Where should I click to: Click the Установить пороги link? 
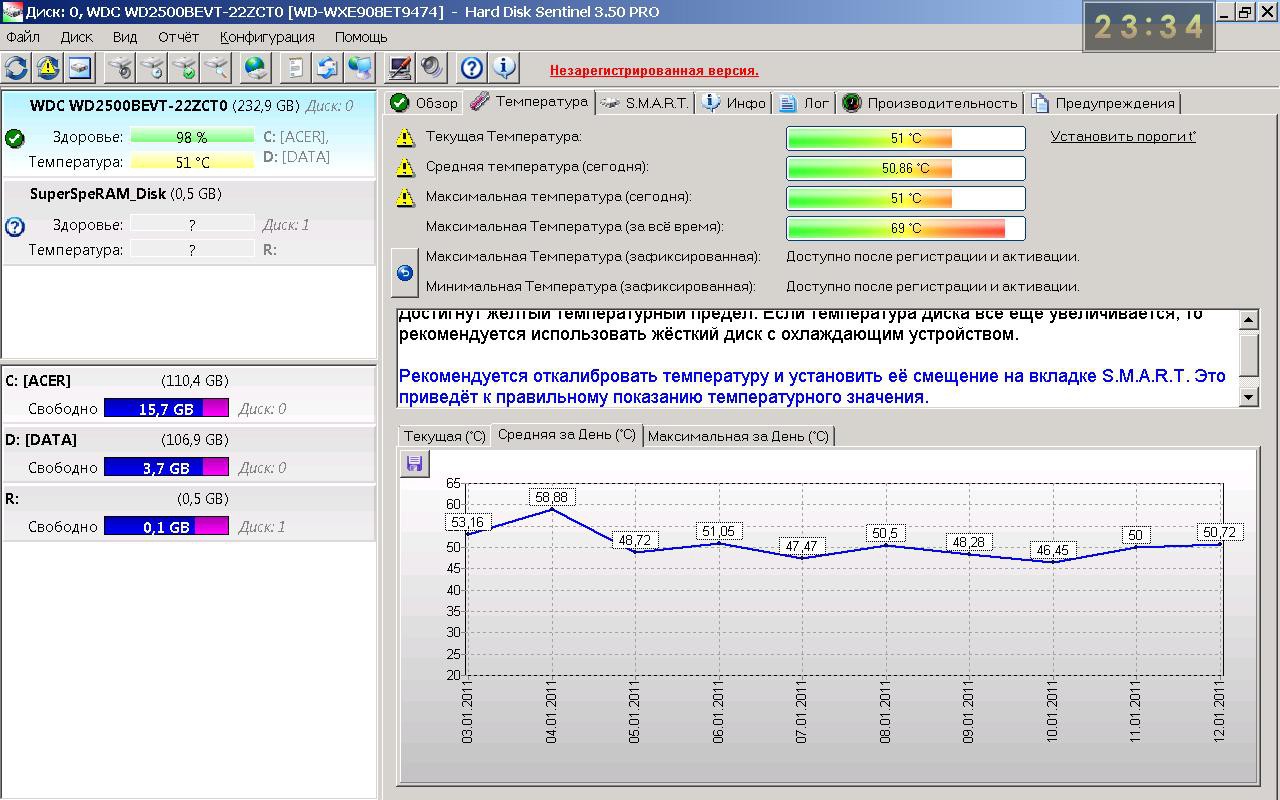[1122, 137]
